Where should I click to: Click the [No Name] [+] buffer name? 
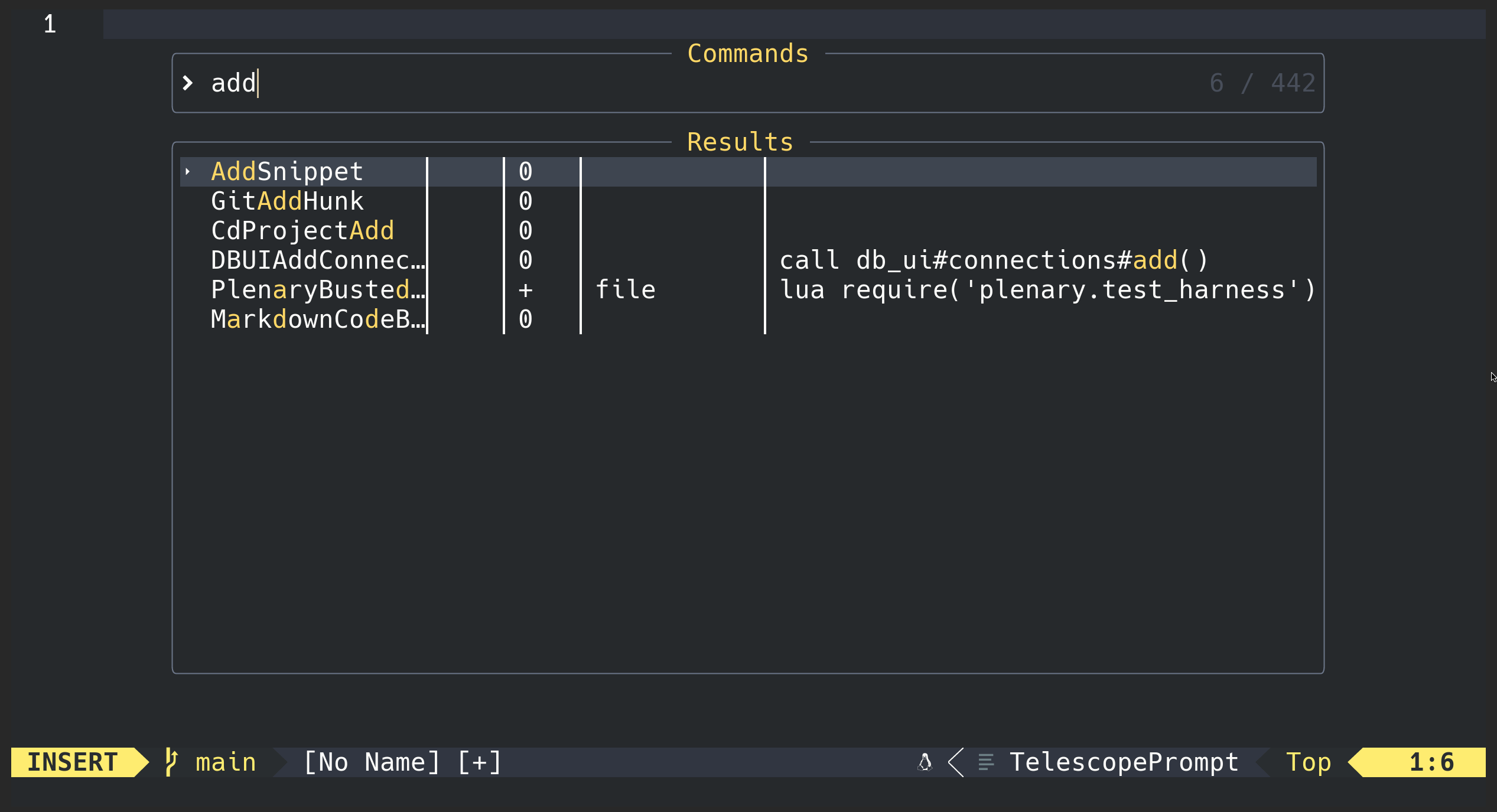402,762
